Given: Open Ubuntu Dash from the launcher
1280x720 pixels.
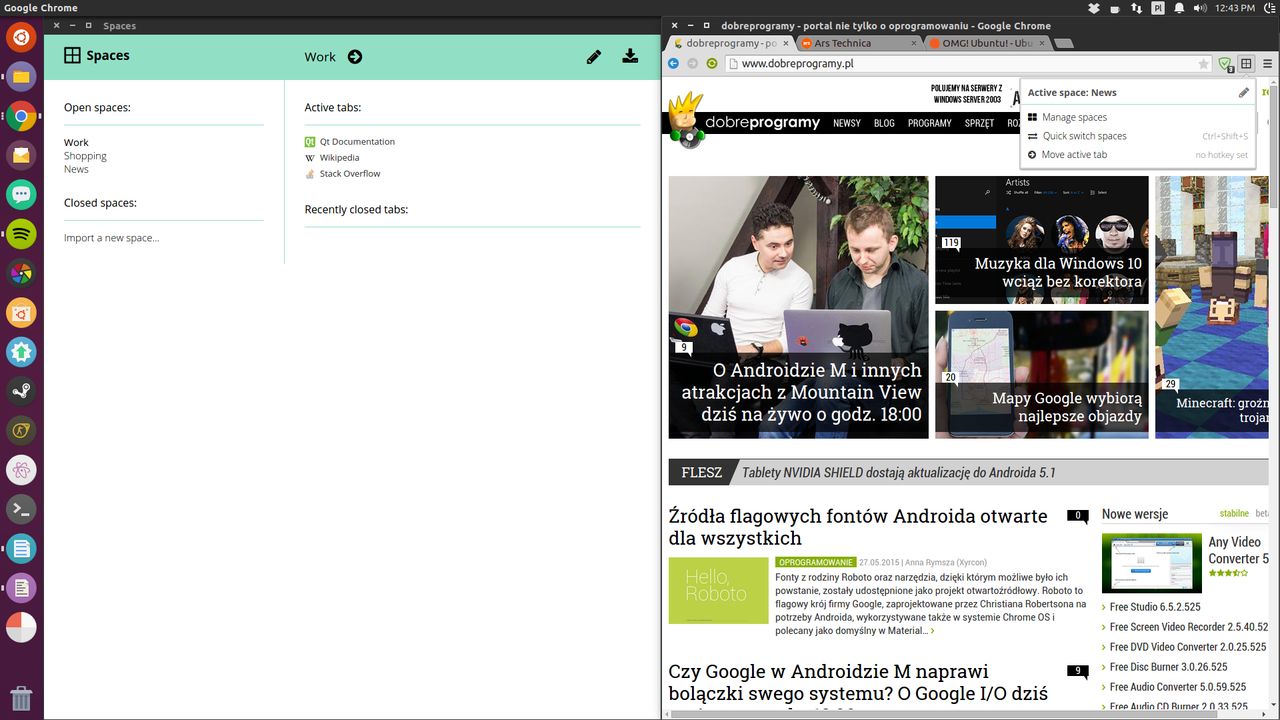Looking at the screenshot, I should 21,38.
